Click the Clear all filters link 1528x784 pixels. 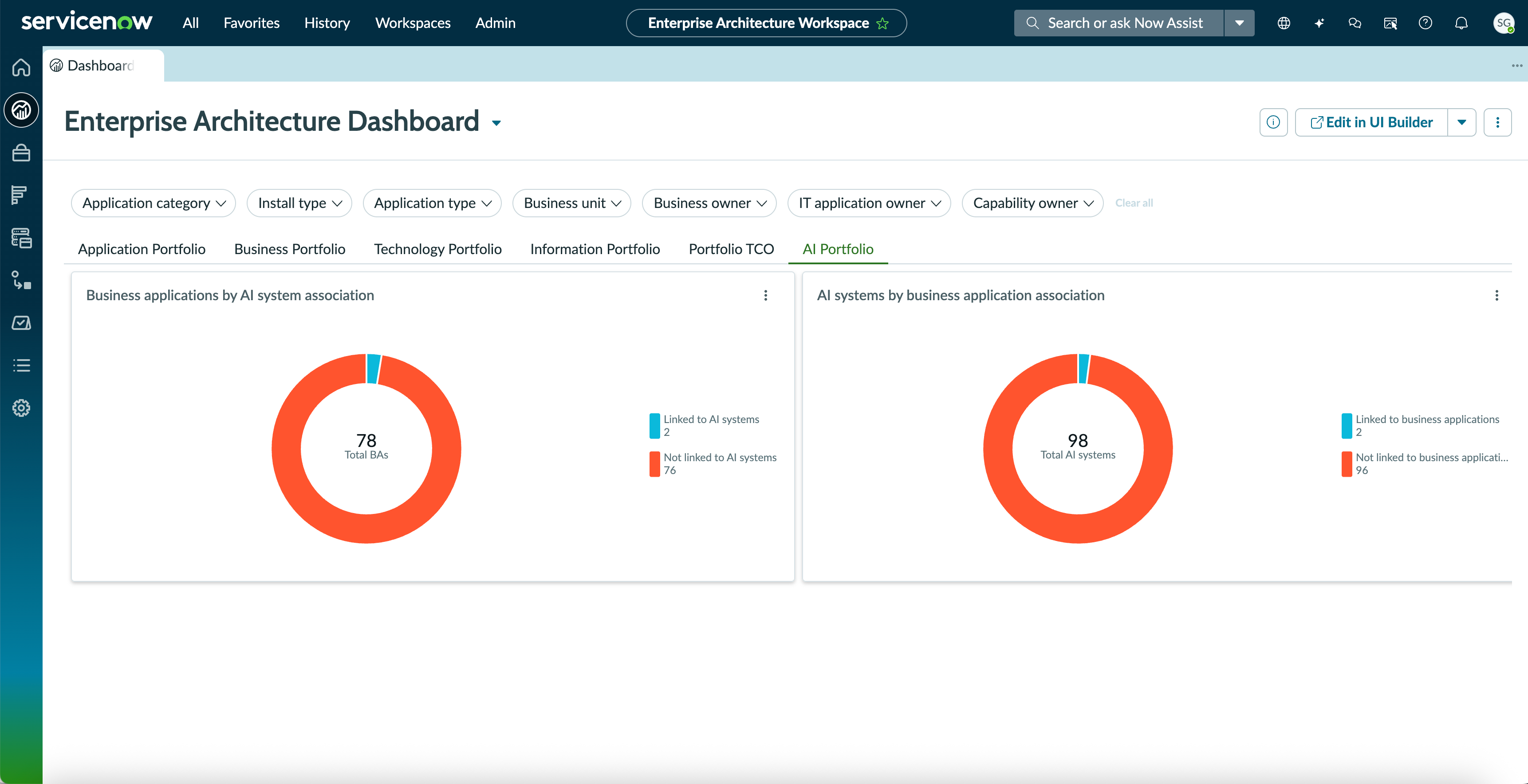pyautogui.click(x=1134, y=203)
